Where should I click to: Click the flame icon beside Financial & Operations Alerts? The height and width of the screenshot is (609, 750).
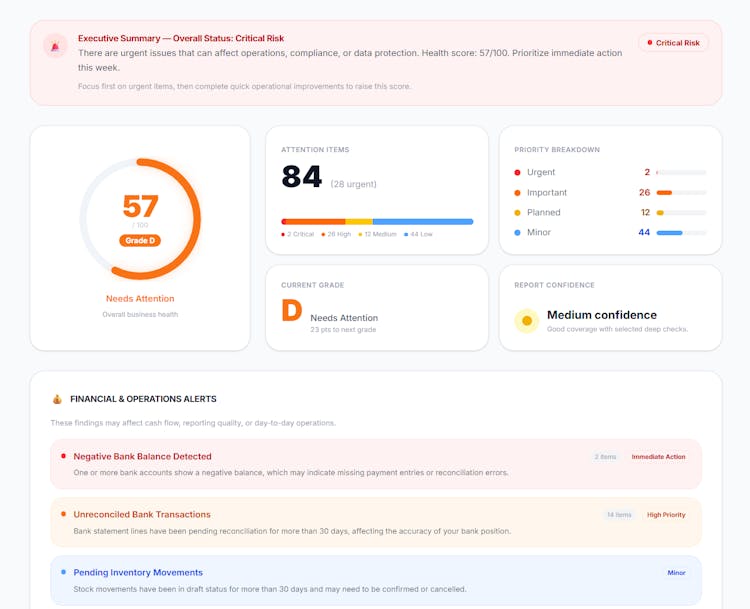tap(57, 399)
